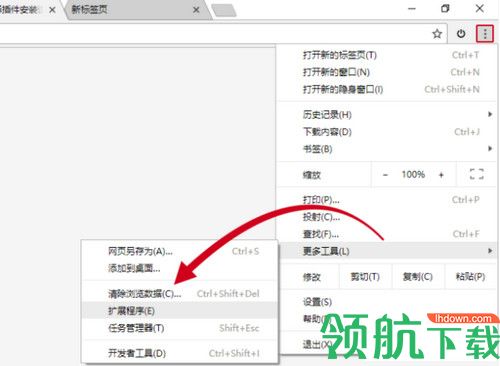Open 开发者工具(D) in the submenu

179,353
